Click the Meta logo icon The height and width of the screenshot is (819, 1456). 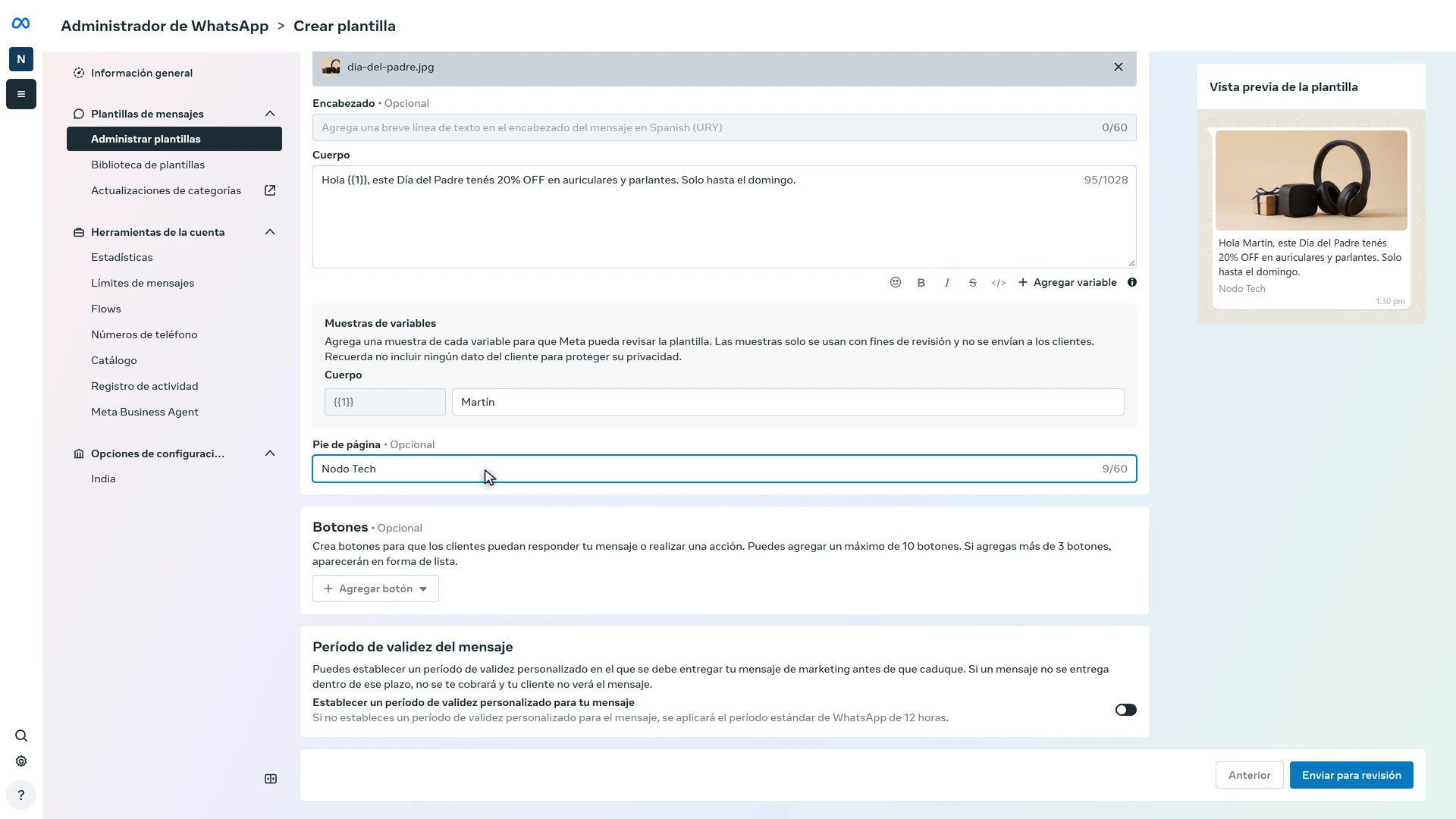click(21, 24)
